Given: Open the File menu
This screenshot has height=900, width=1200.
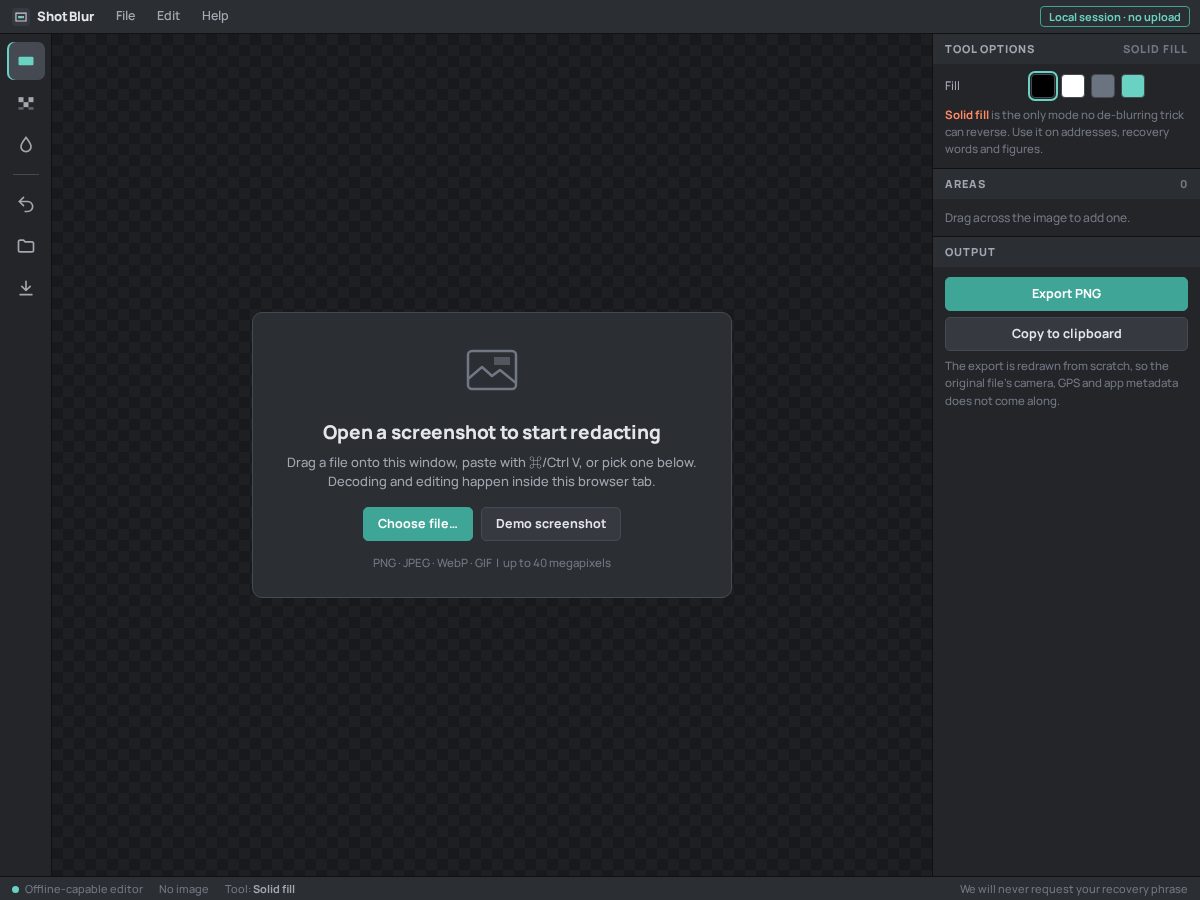Looking at the screenshot, I should click(125, 16).
